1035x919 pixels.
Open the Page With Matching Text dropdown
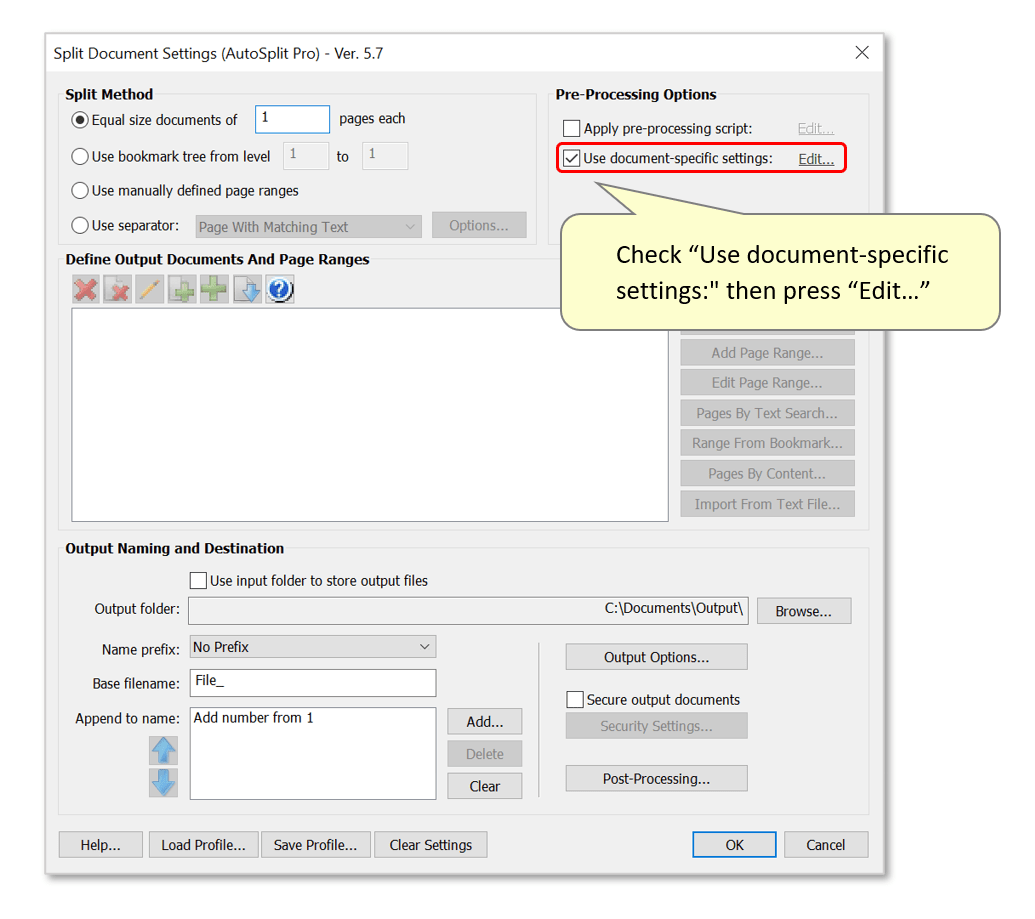click(308, 226)
